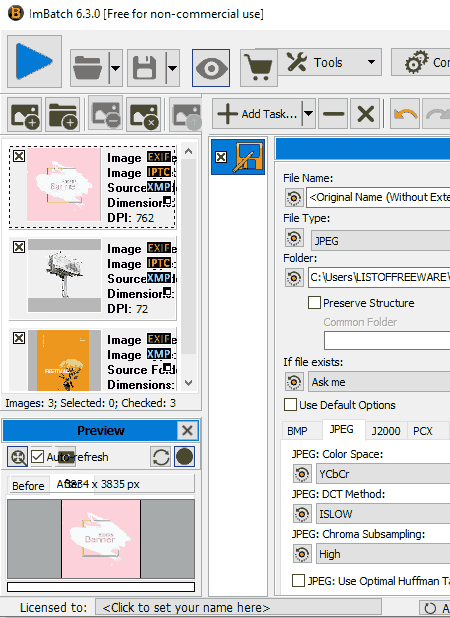450x618 pixels.
Task: Edit the output Folder path field
Action: click(379, 277)
